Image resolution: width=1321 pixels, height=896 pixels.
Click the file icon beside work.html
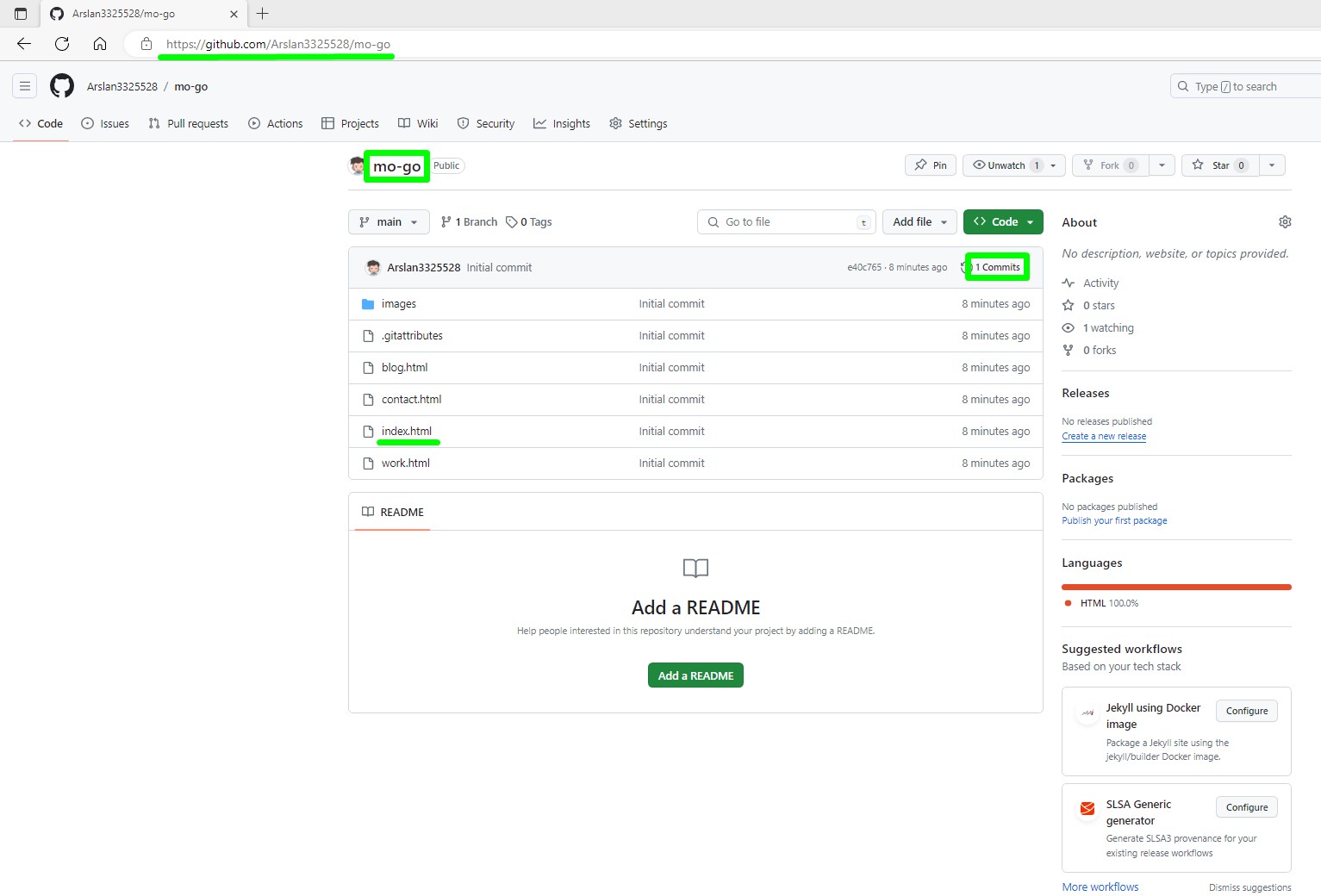click(x=368, y=464)
